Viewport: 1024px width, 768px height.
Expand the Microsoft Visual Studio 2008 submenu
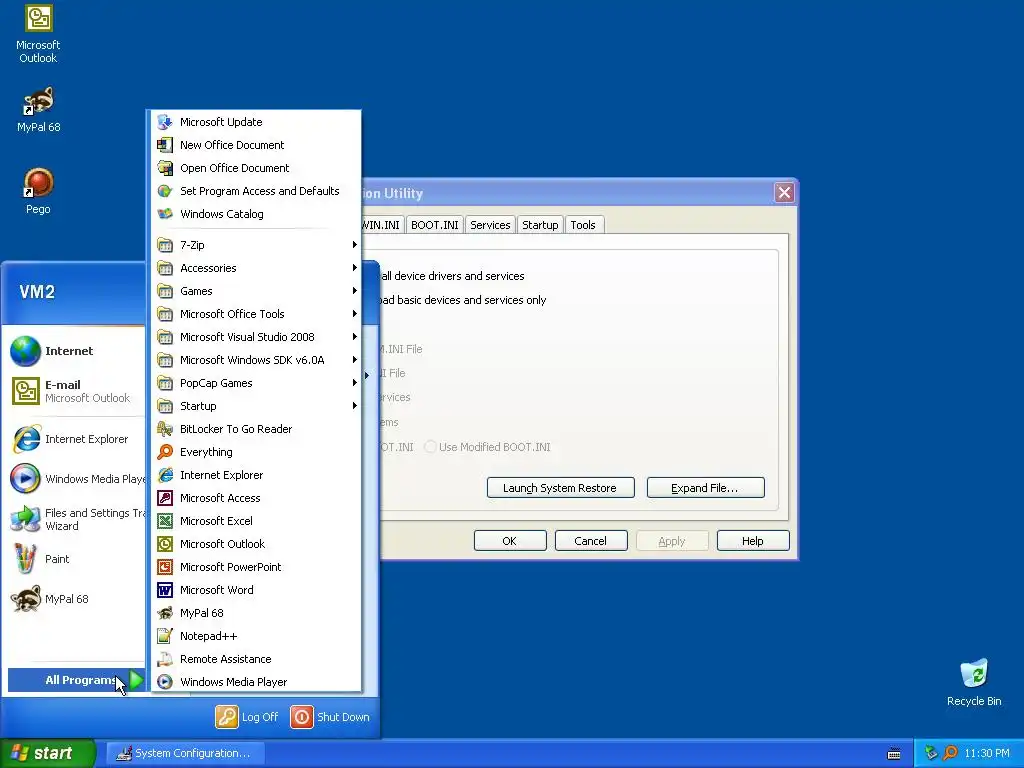click(x=256, y=337)
